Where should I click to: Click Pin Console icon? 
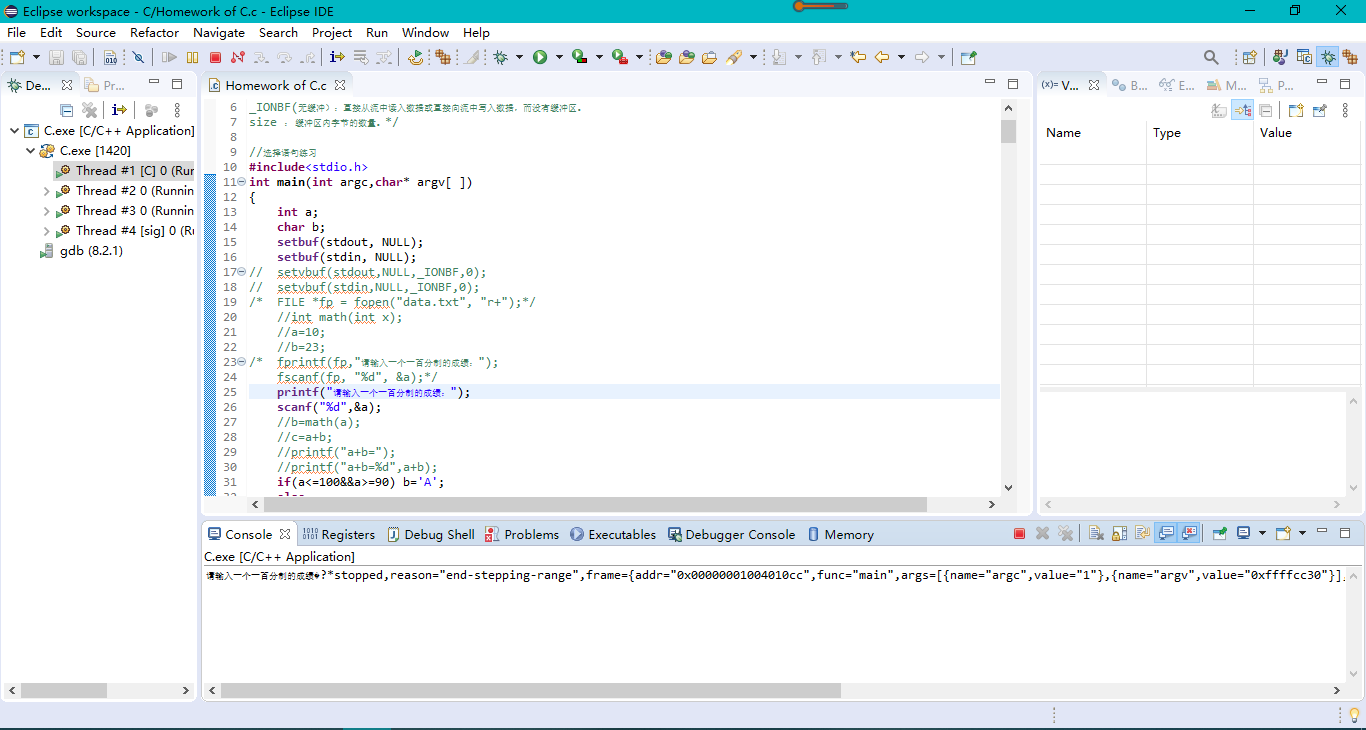point(1220,534)
